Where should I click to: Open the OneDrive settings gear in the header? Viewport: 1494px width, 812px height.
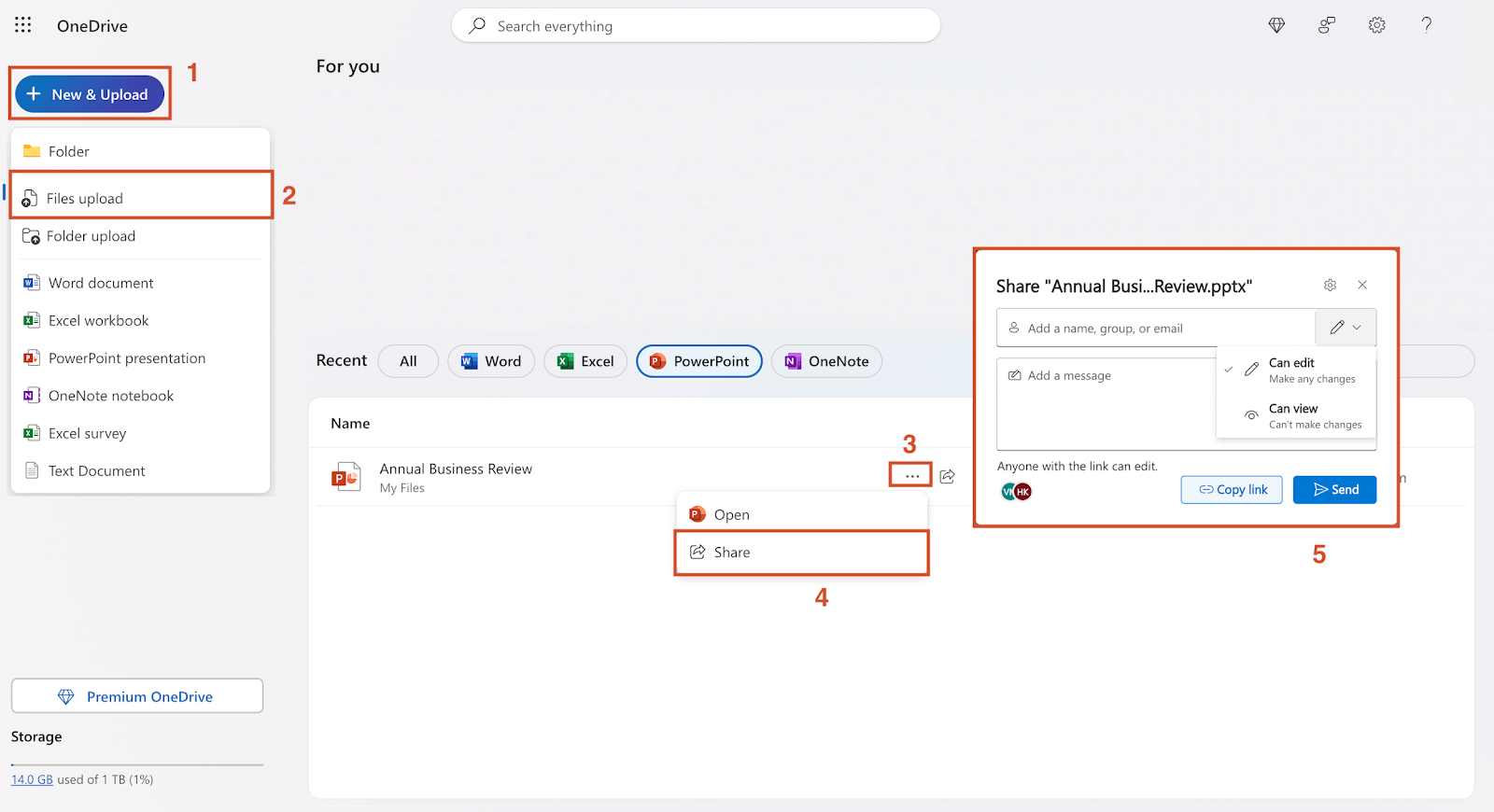click(1376, 25)
